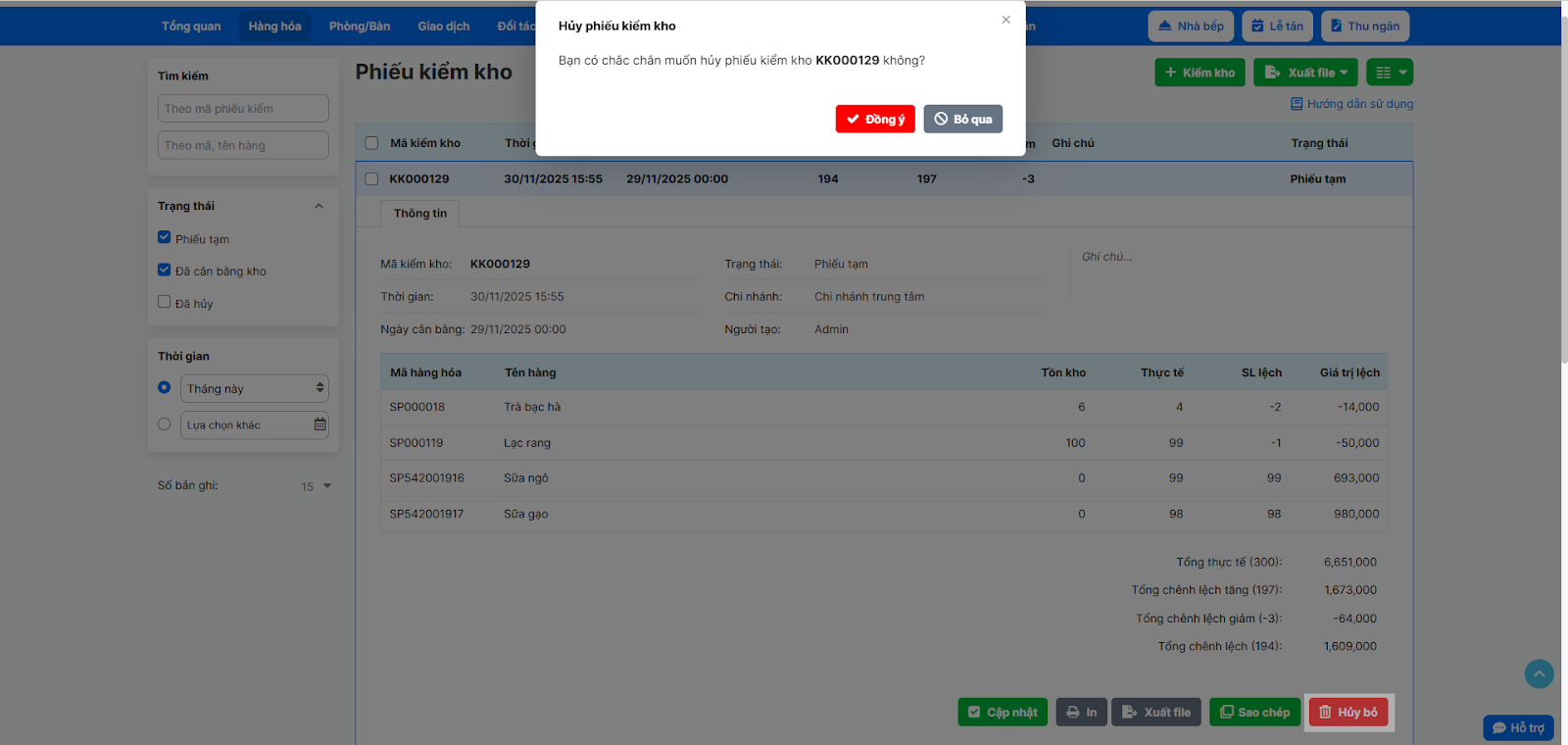Collapse the Trạng thái filter panel
Image resolution: width=1568 pixels, height=745 pixels.
pos(318,206)
